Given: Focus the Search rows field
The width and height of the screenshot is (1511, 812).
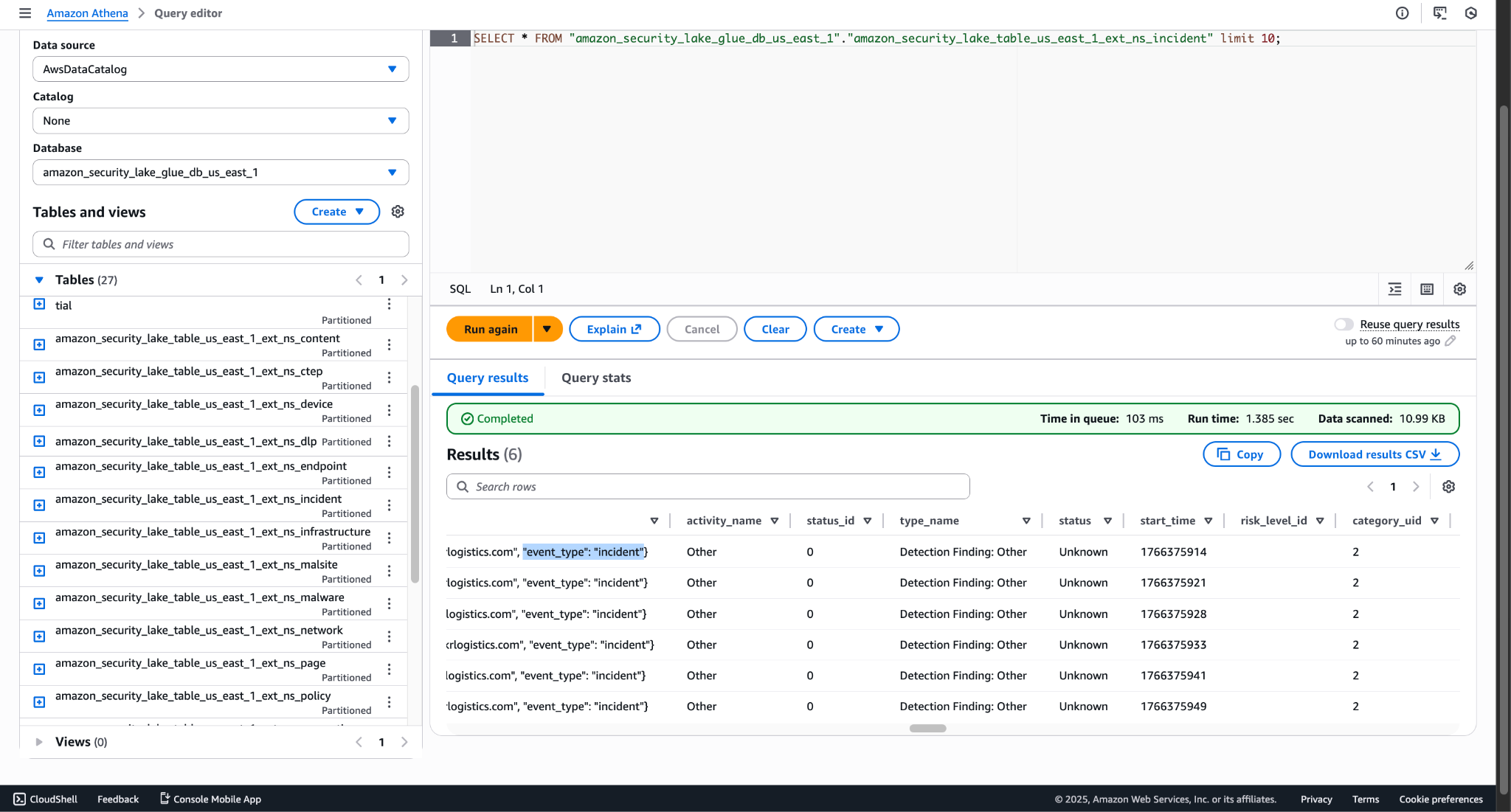Looking at the screenshot, I should [708, 487].
